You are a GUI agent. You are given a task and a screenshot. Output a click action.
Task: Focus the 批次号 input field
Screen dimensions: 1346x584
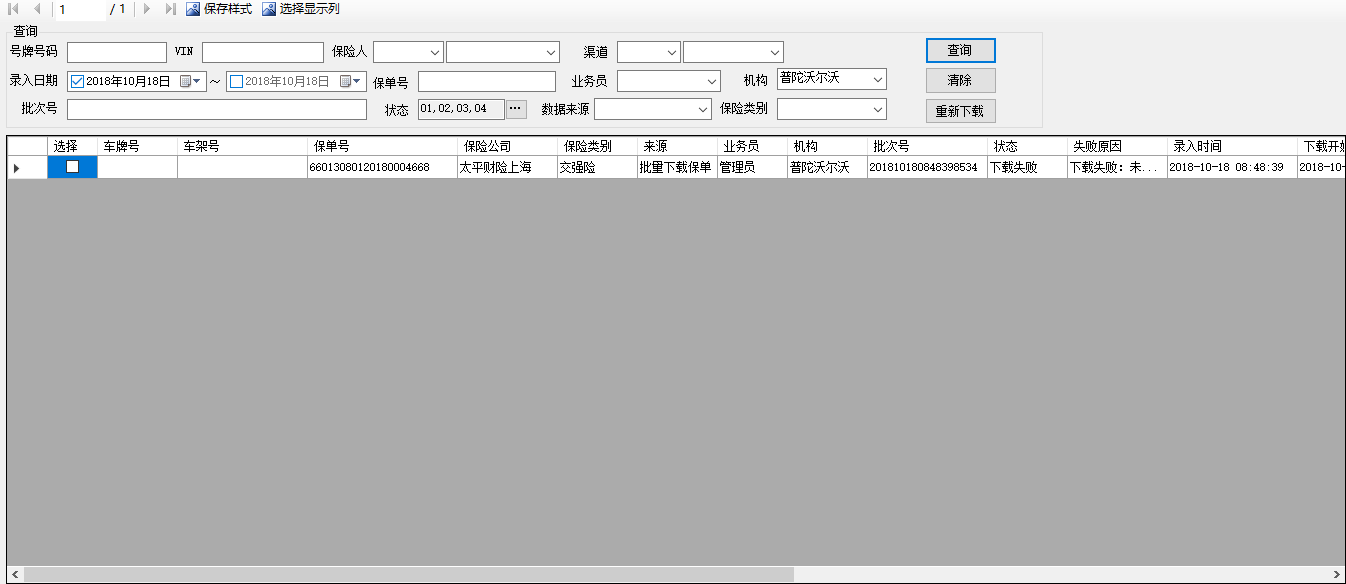217,109
